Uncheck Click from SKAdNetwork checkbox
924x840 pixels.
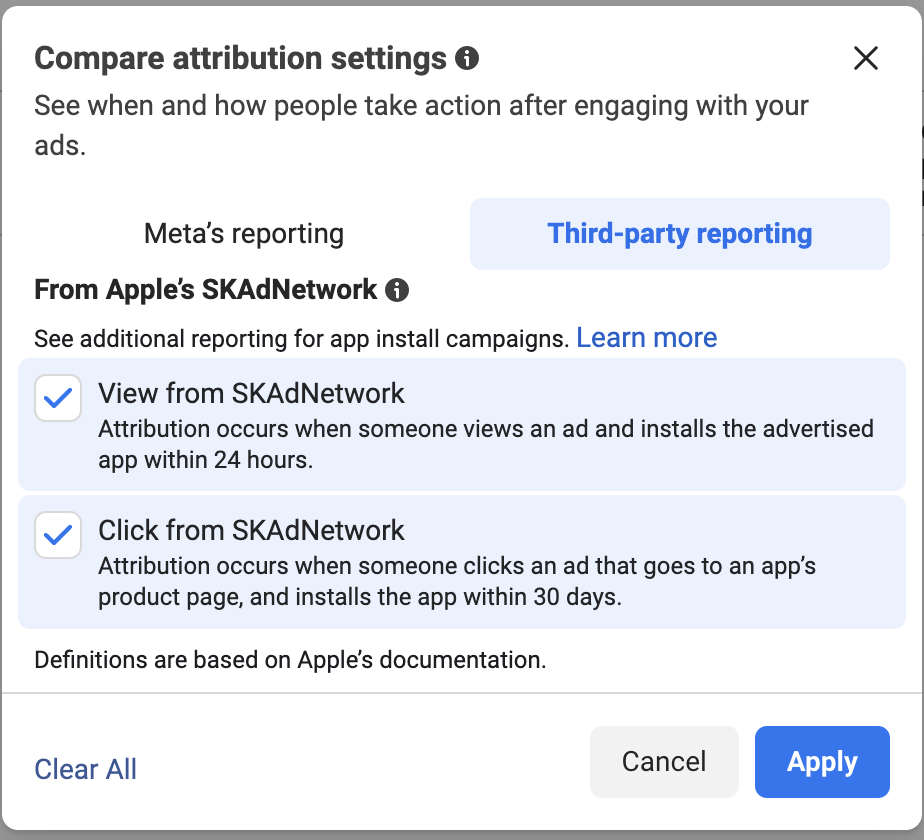click(58, 535)
